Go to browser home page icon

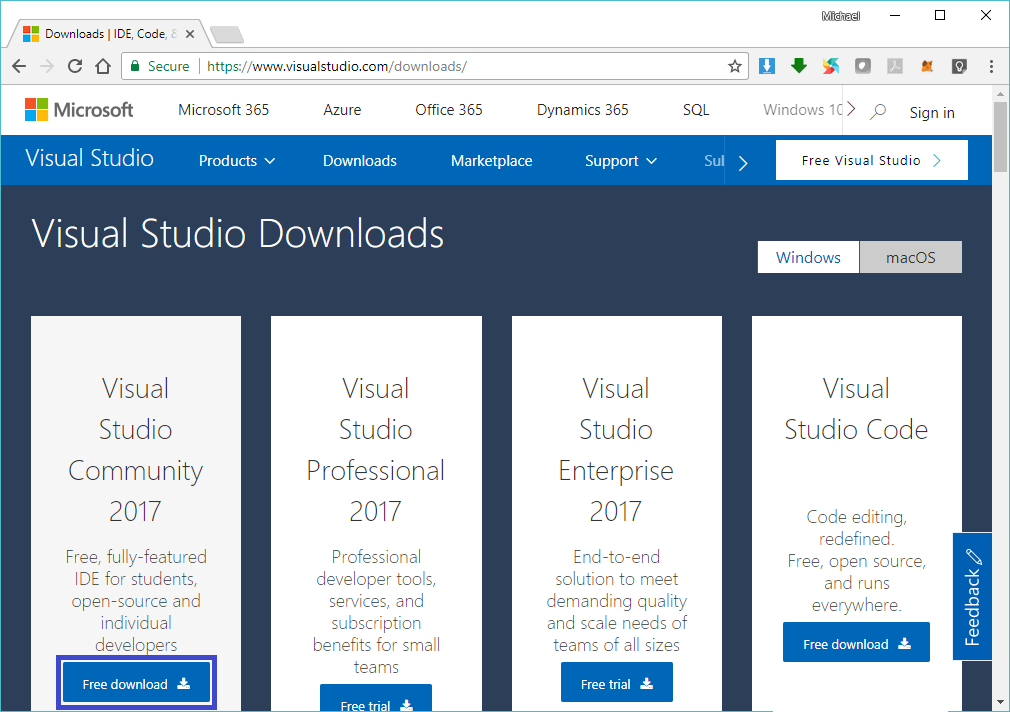(103, 66)
